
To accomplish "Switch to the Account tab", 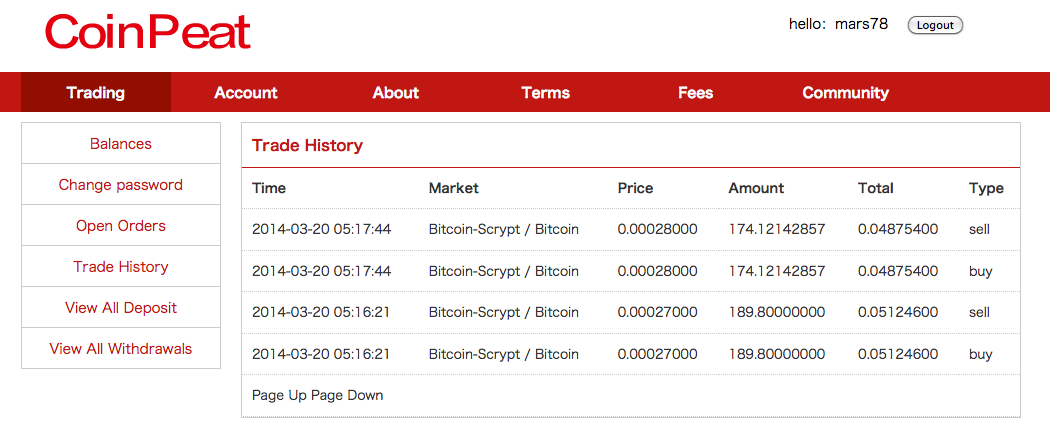I will [246, 92].
